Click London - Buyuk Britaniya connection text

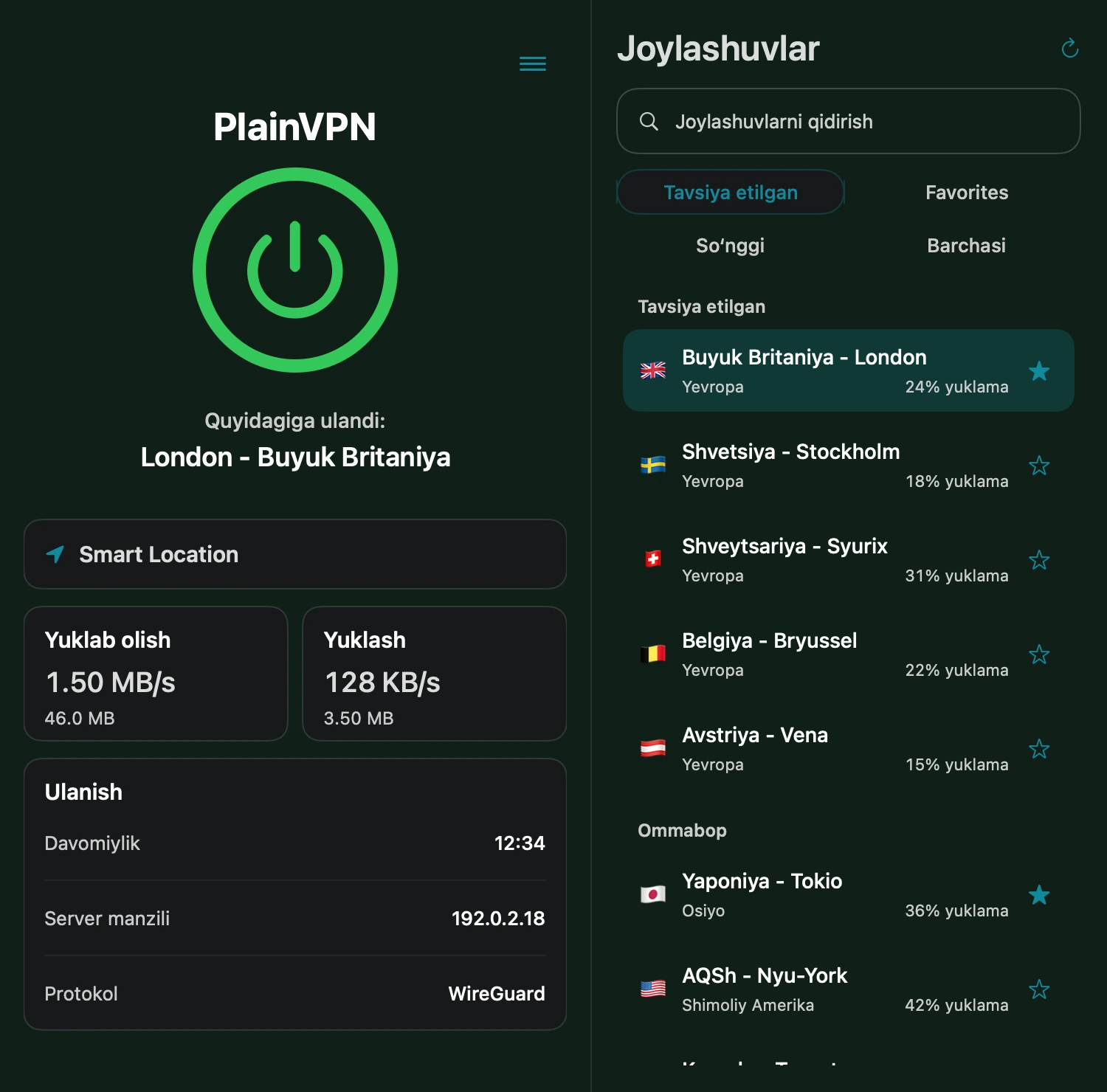[x=295, y=457]
